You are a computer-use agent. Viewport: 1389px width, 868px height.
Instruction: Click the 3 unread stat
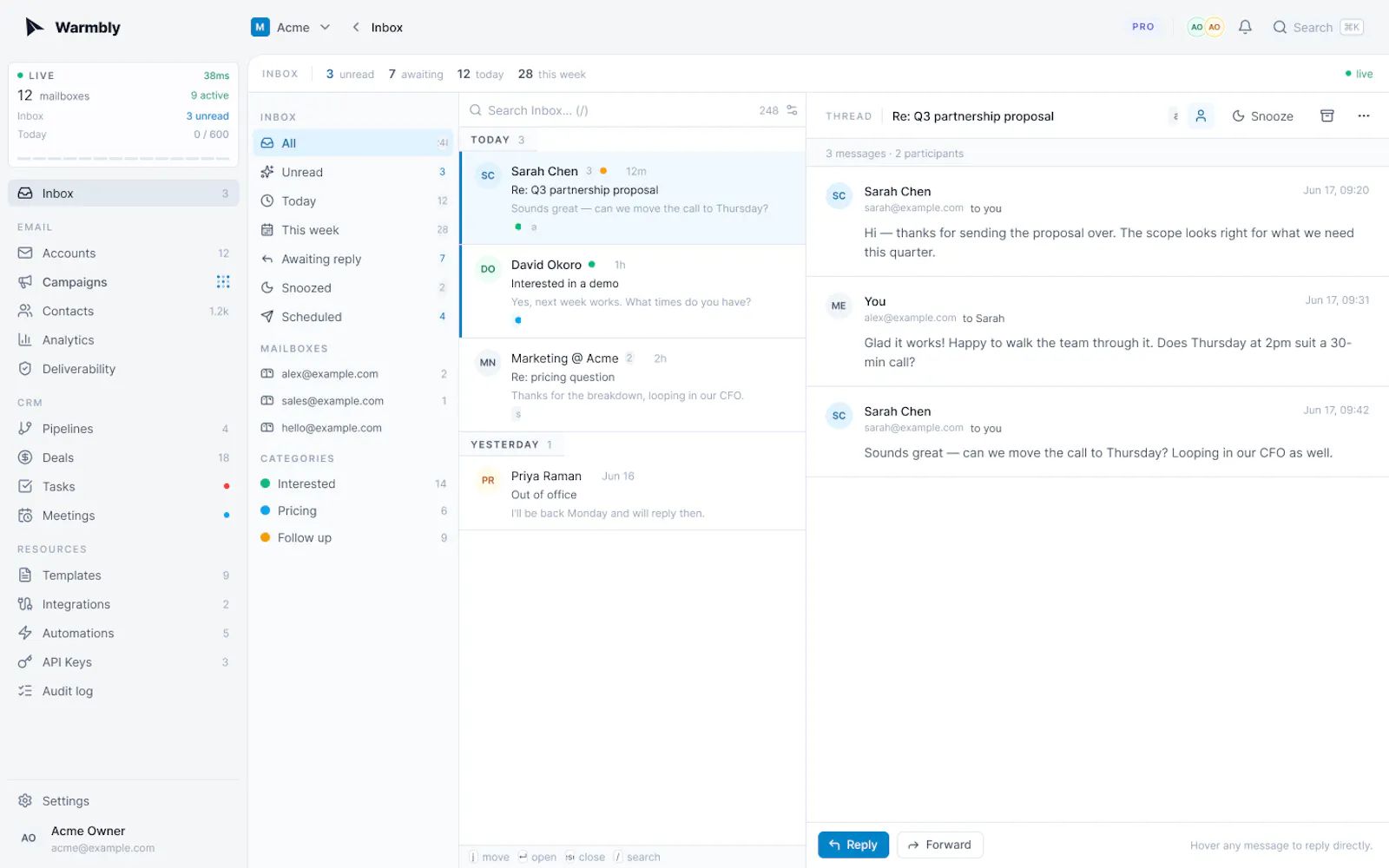point(350,74)
